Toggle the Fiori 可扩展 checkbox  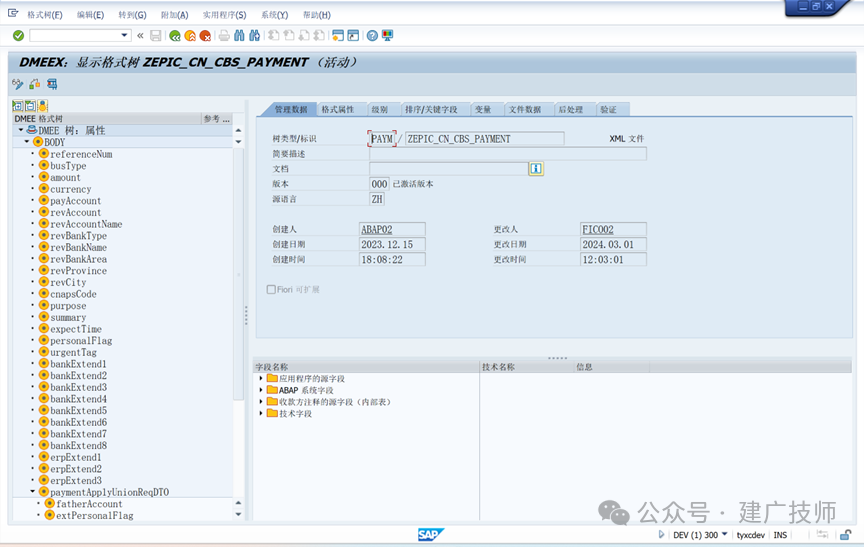click(x=271, y=289)
